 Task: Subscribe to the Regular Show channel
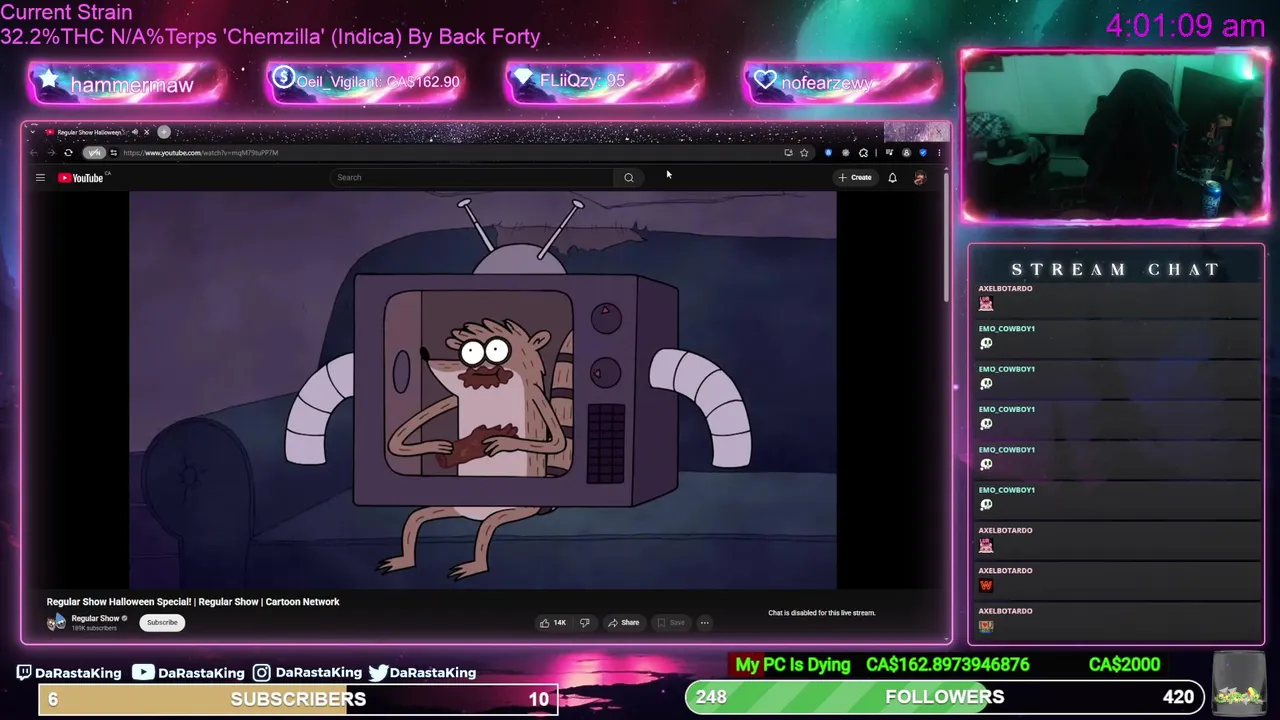[x=162, y=623]
